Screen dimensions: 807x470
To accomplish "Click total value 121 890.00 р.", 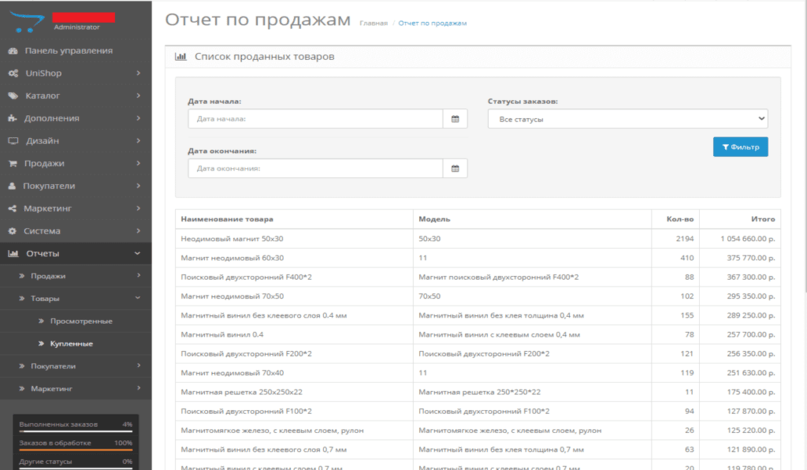I will (751, 449).
